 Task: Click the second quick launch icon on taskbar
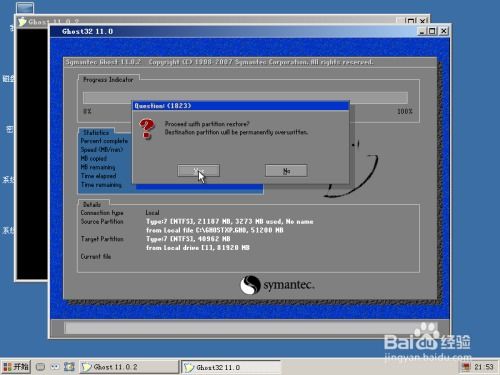pyautogui.click(x=55, y=367)
